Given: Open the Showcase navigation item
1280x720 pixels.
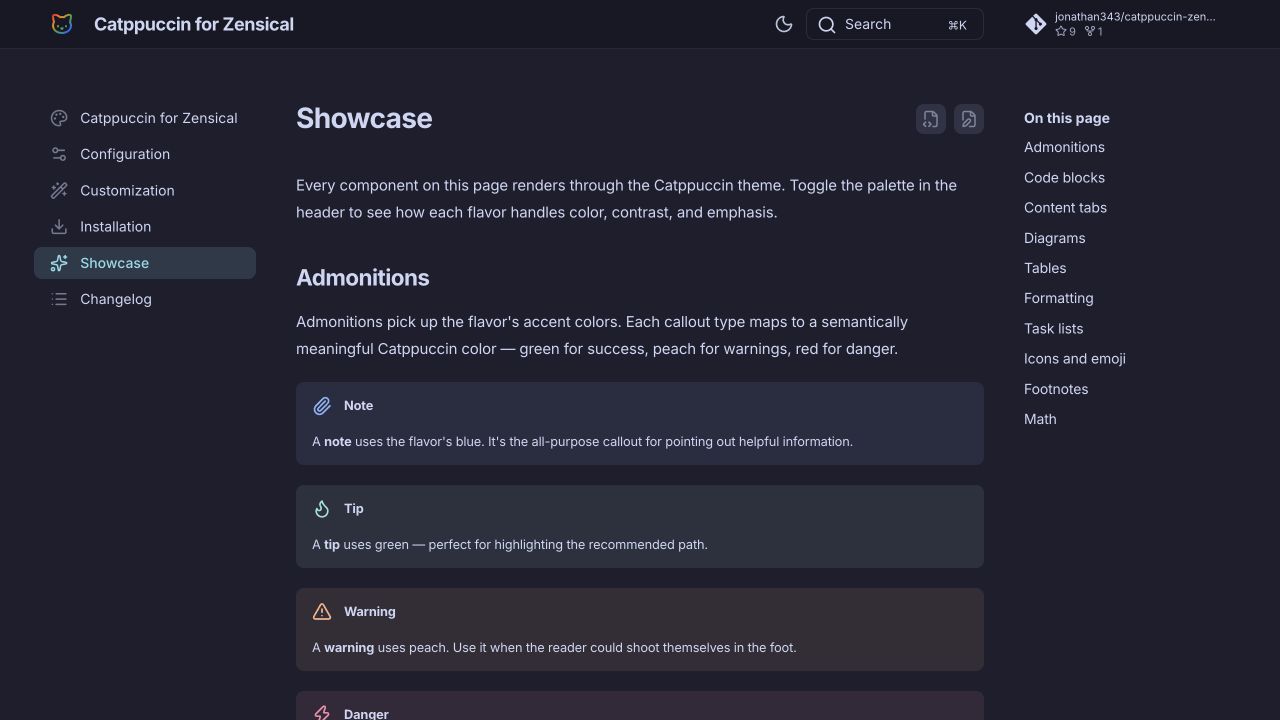Looking at the screenshot, I should click(145, 263).
